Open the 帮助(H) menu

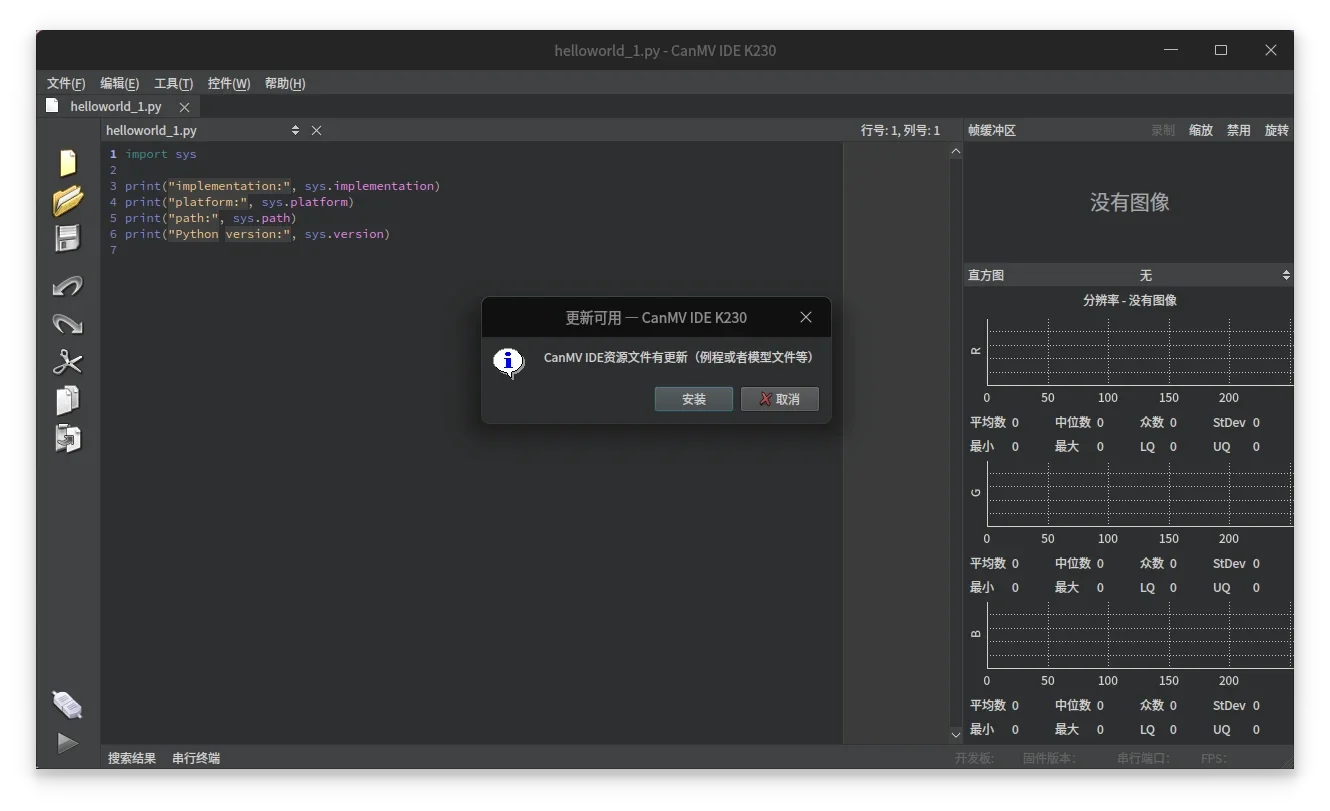click(x=285, y=83)
